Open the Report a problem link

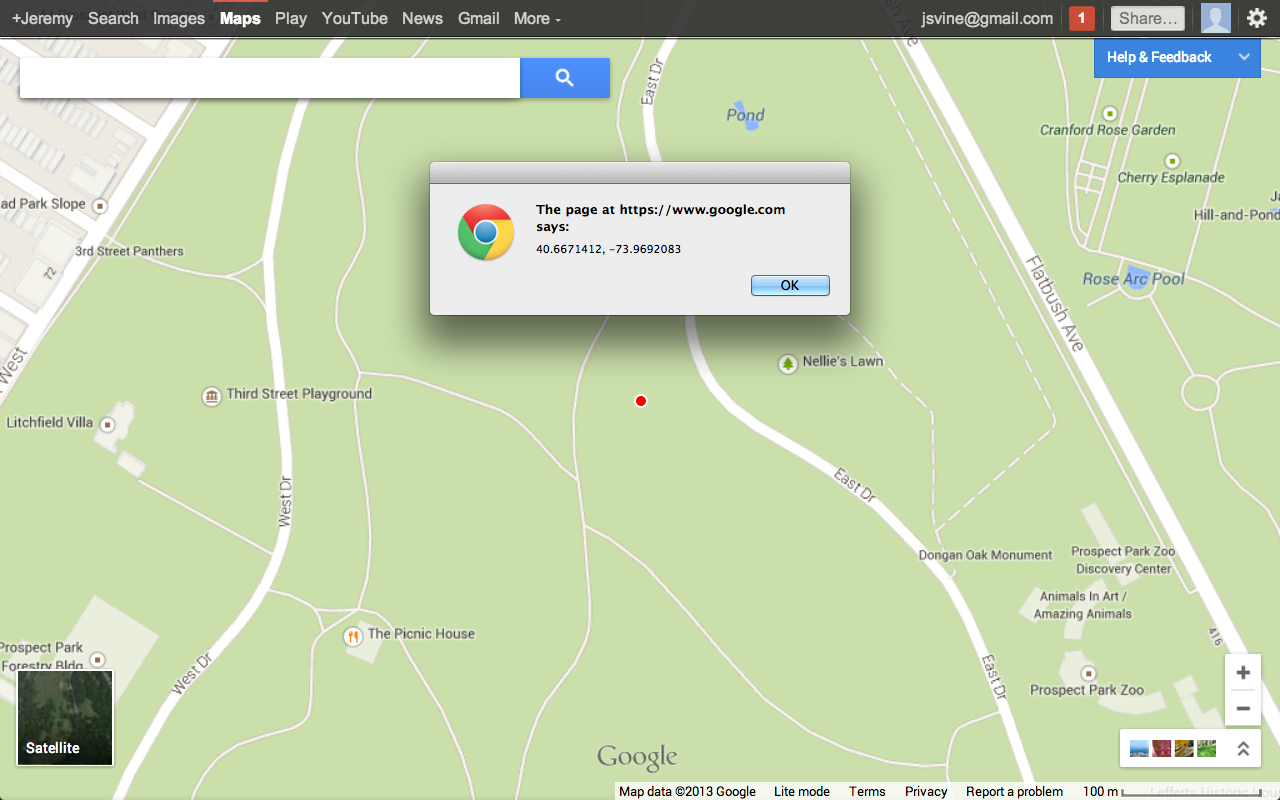pos(1014,791)
